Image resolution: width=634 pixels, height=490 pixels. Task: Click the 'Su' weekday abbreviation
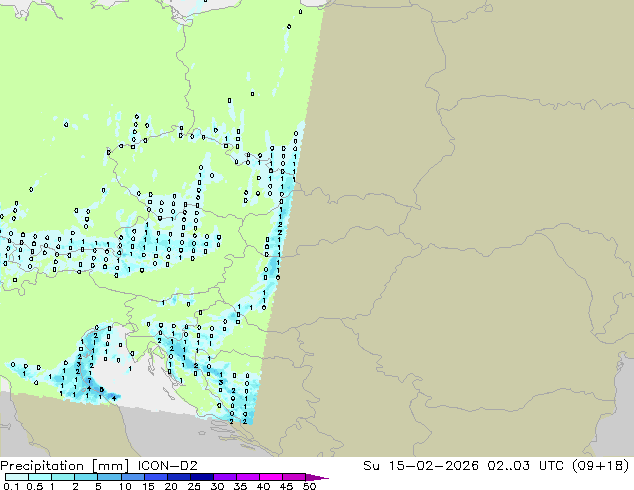coord(372,466)
